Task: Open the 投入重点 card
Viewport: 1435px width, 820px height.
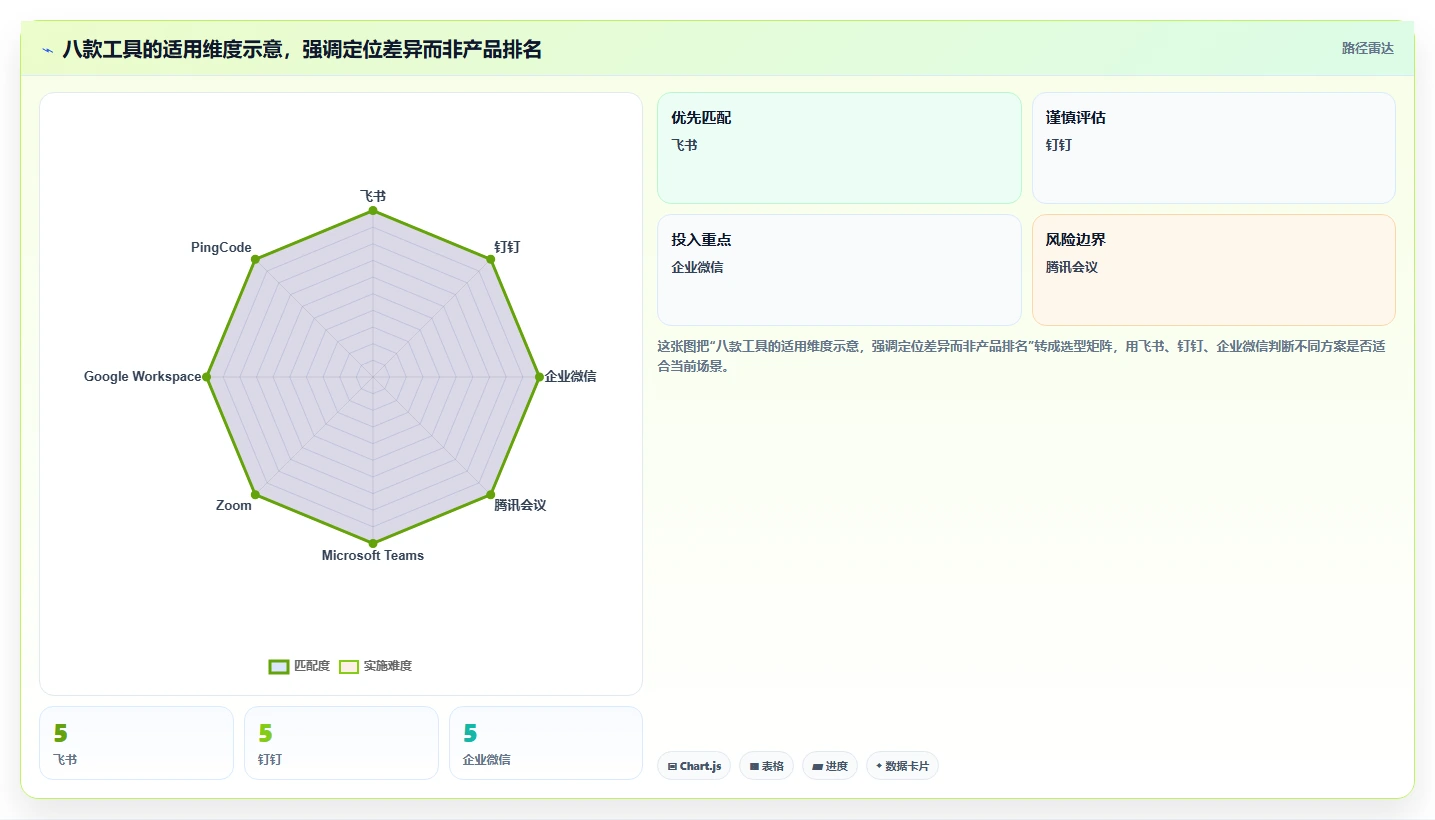Action: pyautogui.click(x=839, y=270)
